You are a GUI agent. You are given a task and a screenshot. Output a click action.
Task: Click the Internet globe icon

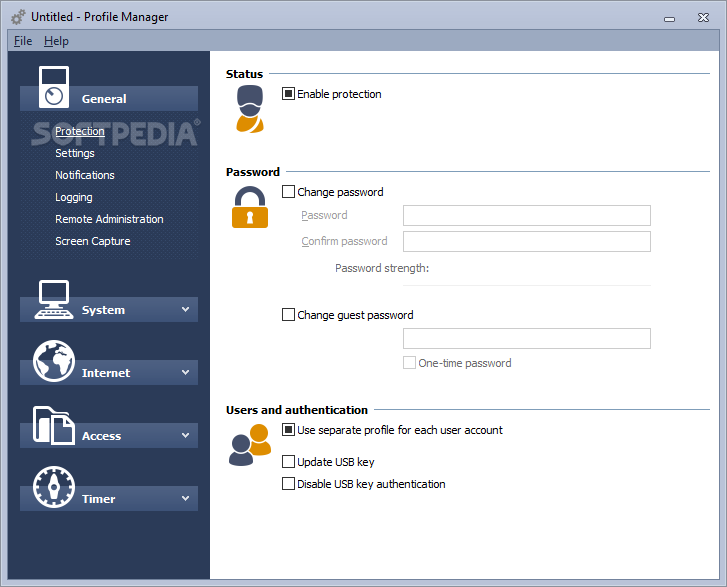[x=54, y=361]
